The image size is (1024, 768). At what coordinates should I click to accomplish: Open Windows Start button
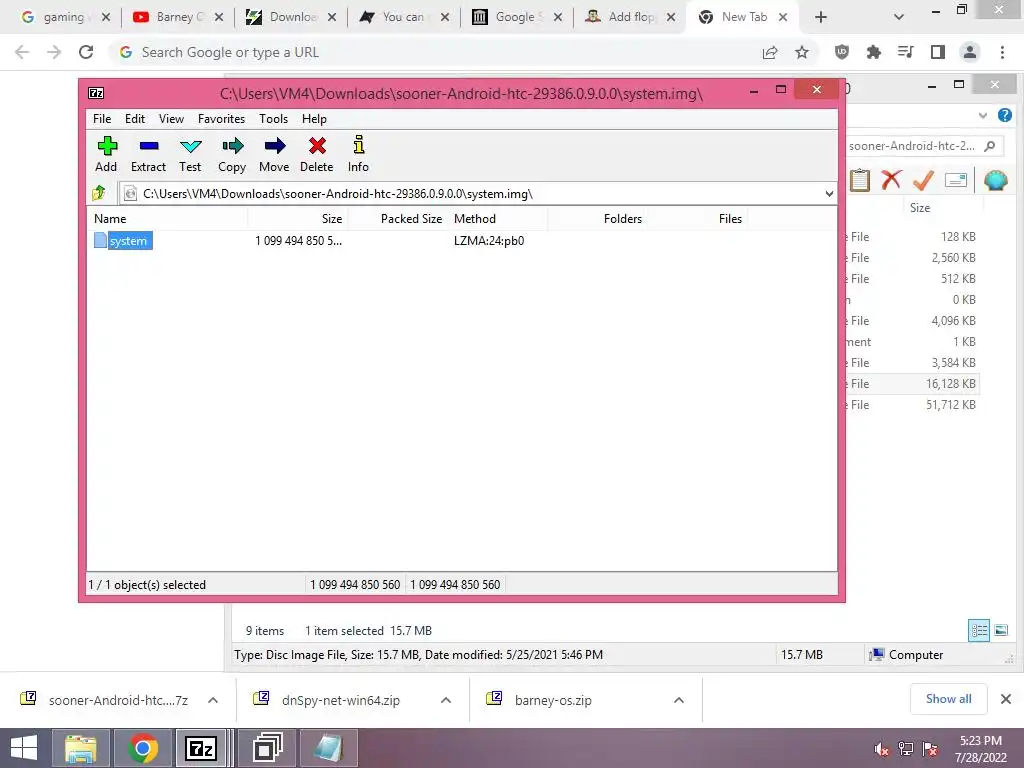[24, 748]
